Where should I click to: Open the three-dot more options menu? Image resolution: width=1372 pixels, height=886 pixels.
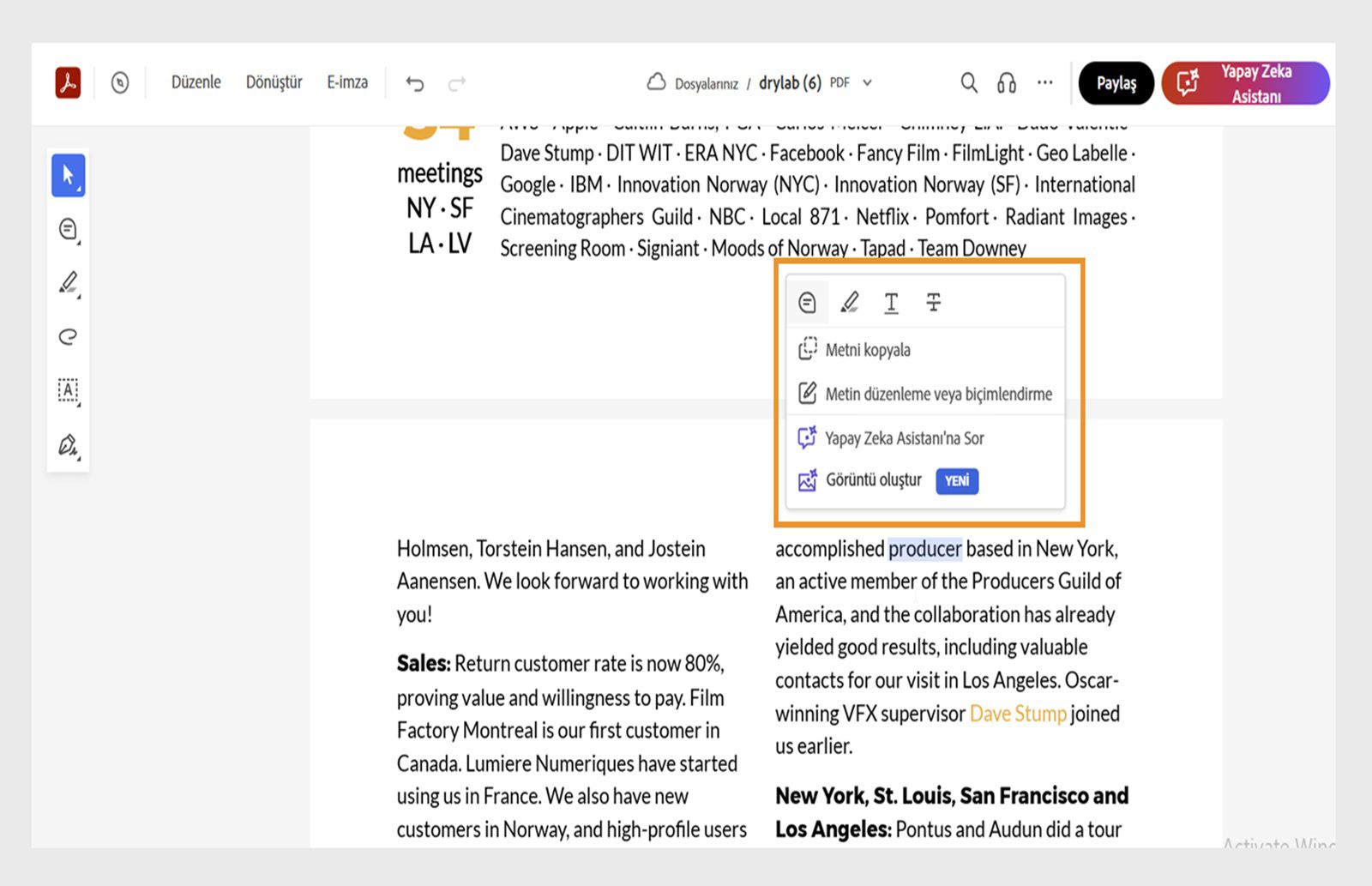(x=1044, y=82)
